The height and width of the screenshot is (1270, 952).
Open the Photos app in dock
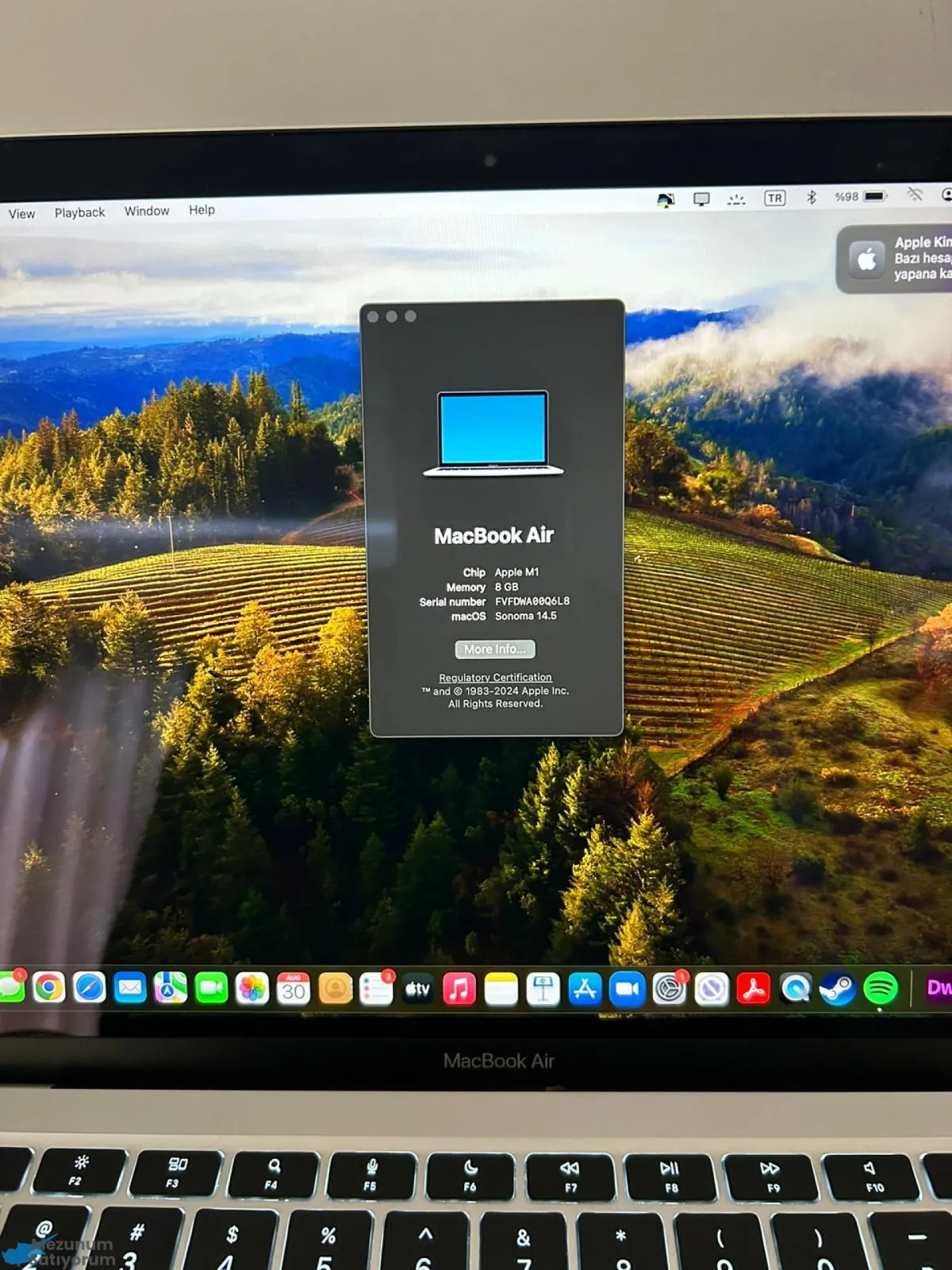(252, 989)
